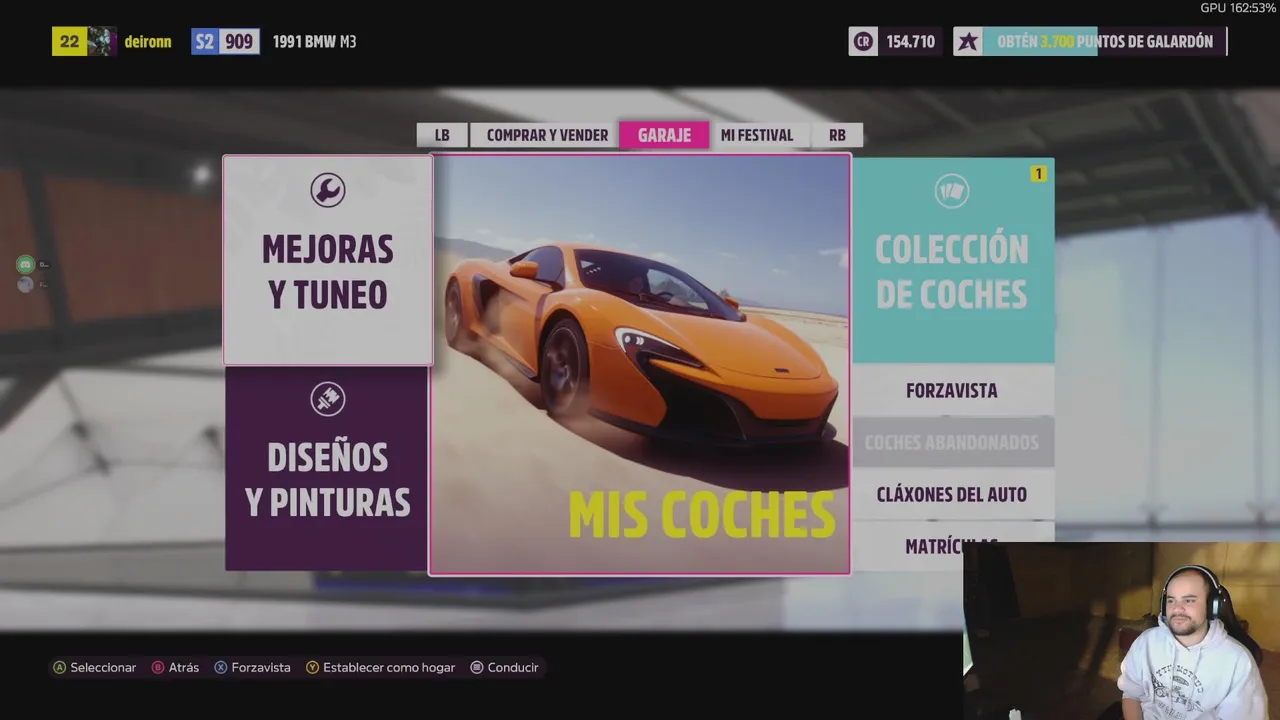Viewport: 1280px width, 720px height.
Task: Click the menu button Conducir prompt
Action: click(505, 667)
